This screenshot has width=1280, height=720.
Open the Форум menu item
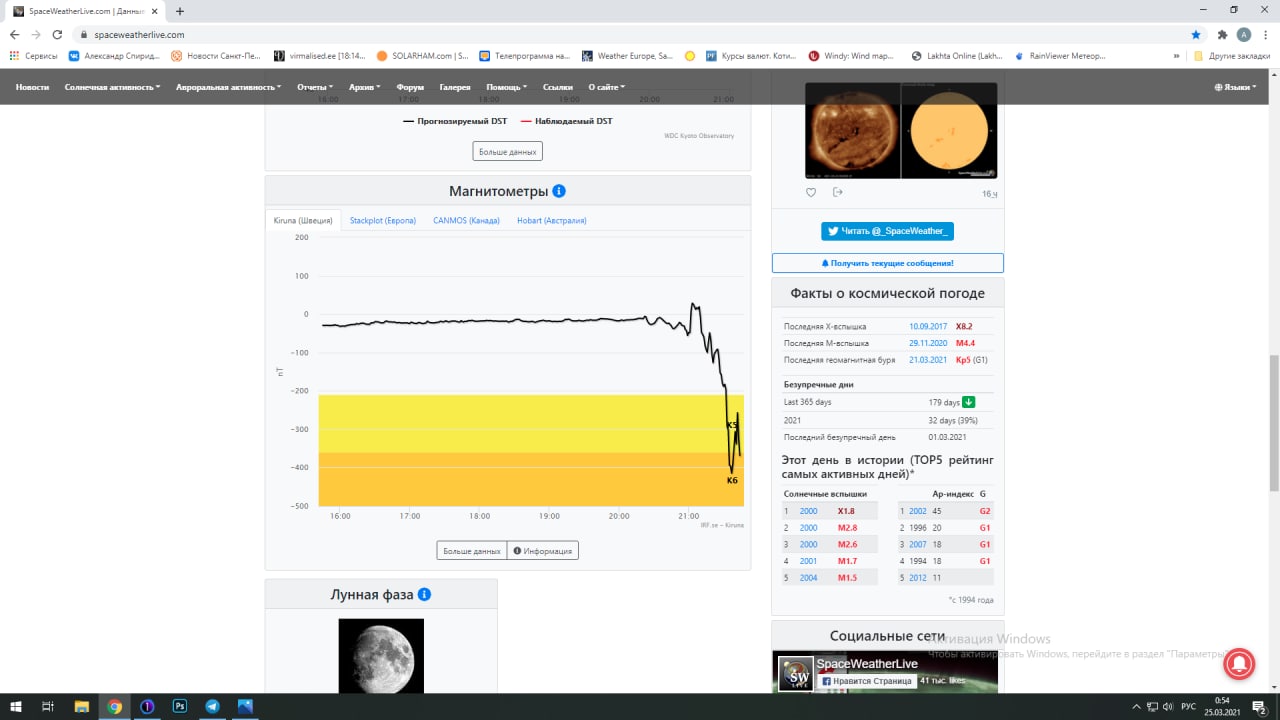(x=410, y=87)
